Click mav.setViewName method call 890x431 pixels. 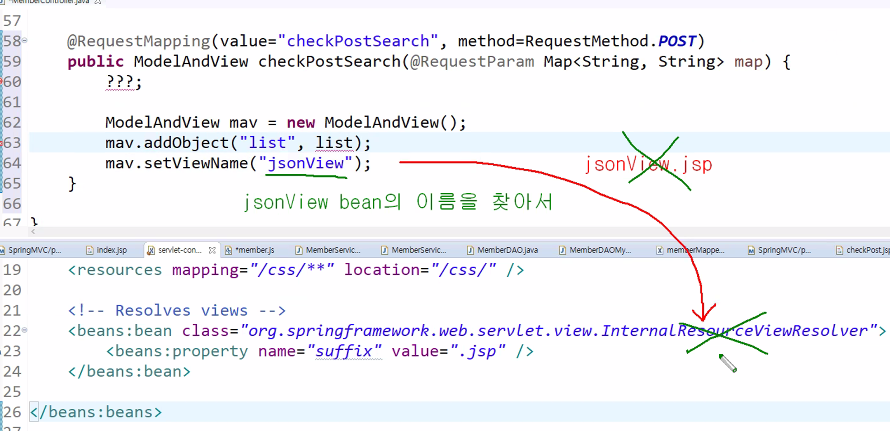(177, 163)
